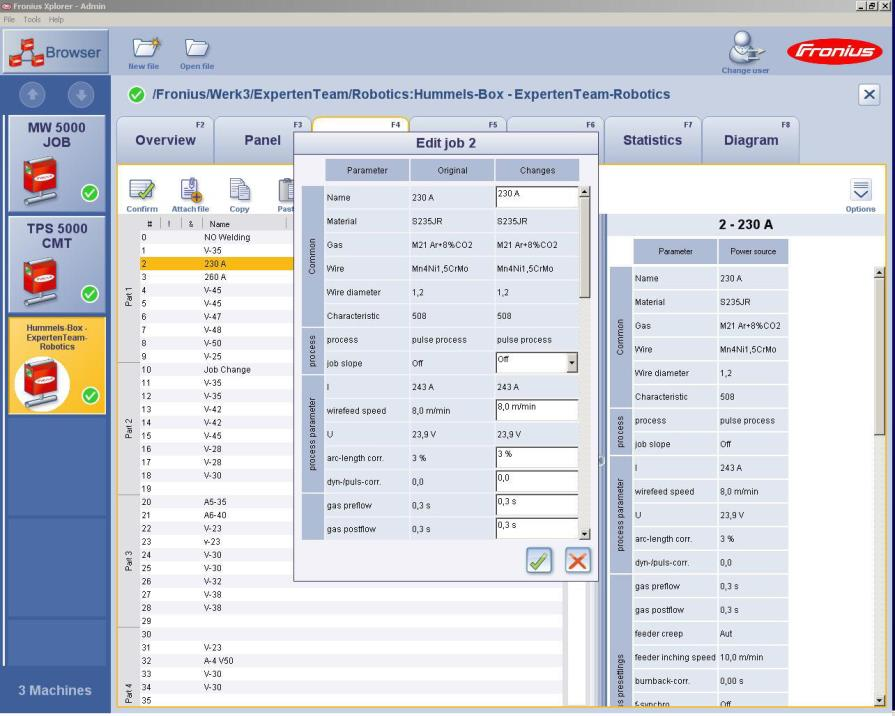The image size is (895, 716).
Task: Switch to the Overview tab
Action: (165, 140)
